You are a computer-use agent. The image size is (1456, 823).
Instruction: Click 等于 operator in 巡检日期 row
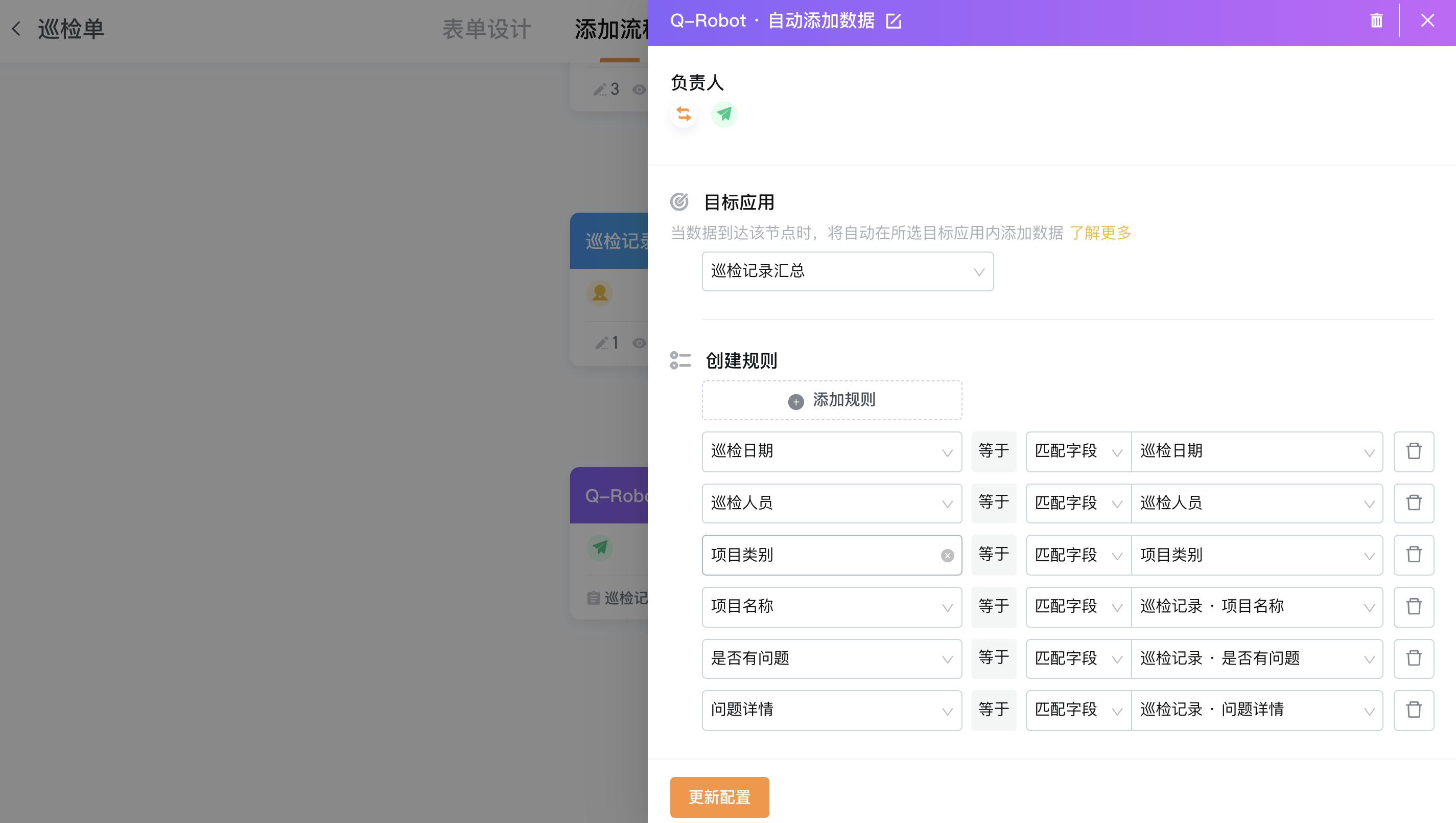point(994,451)
